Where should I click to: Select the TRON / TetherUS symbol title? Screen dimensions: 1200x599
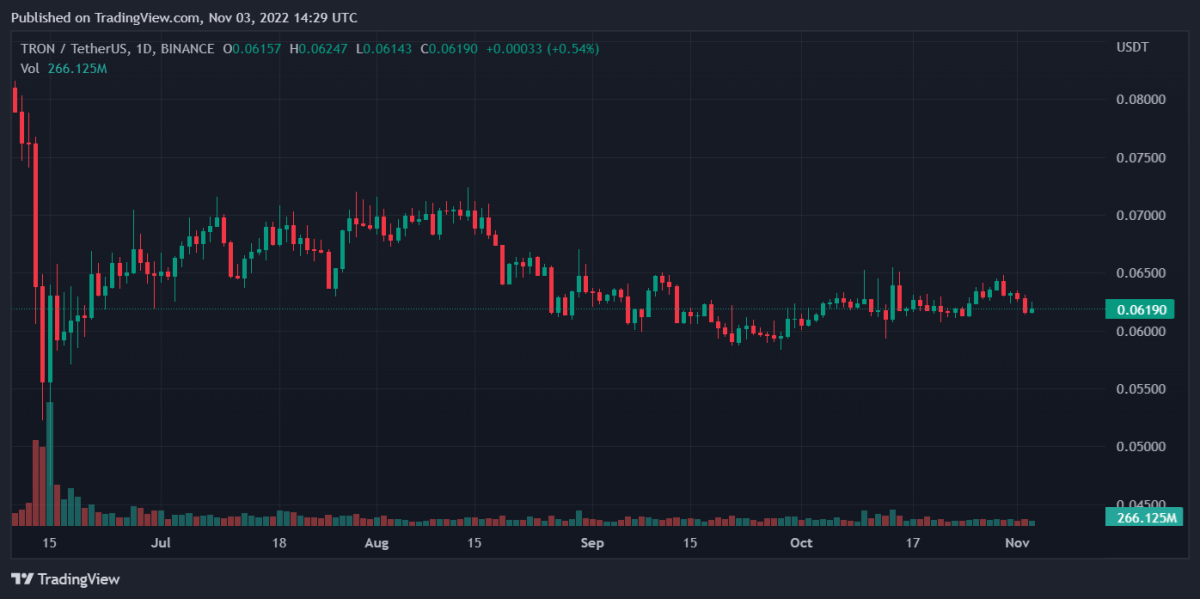118,48
